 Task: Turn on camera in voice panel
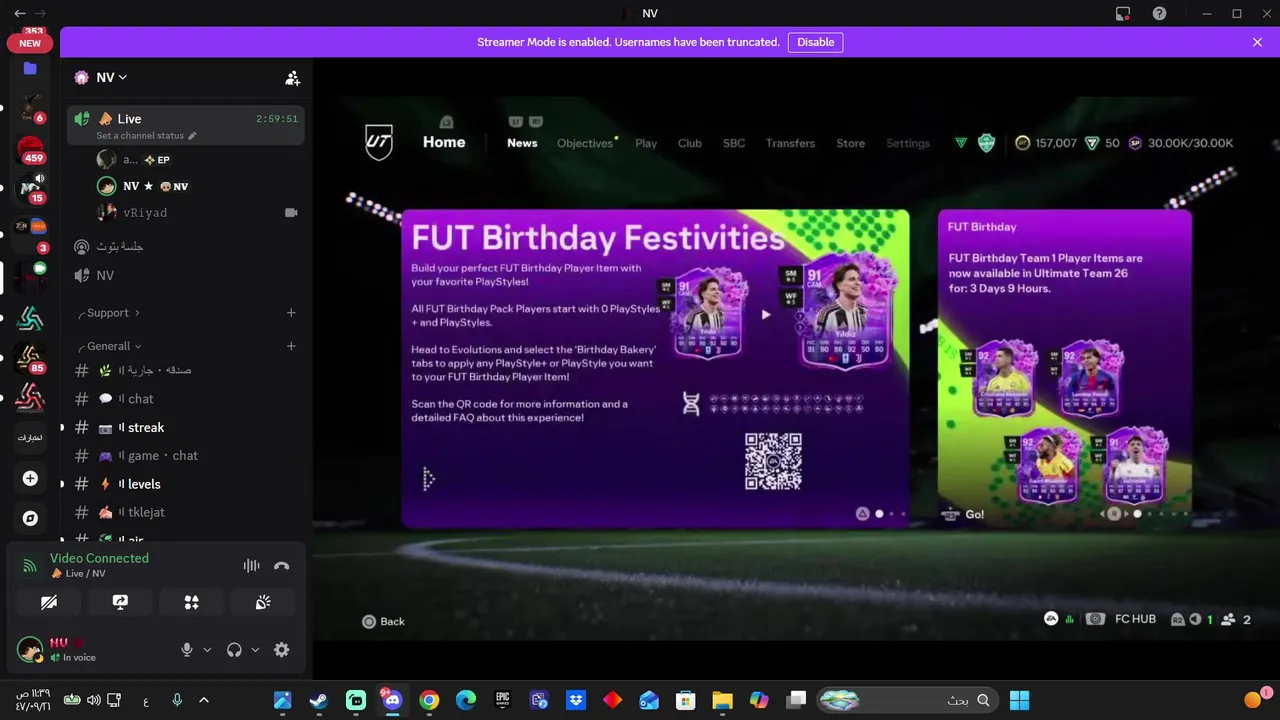click(x=48, y=602)
